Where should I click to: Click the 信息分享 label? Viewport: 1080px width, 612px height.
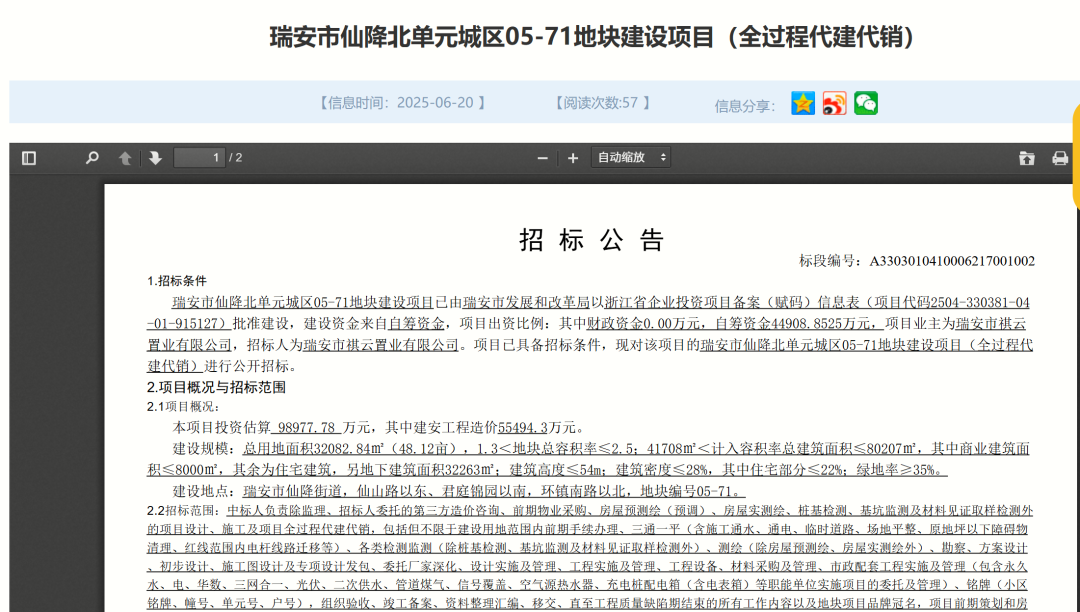click(x=745, y=106)
